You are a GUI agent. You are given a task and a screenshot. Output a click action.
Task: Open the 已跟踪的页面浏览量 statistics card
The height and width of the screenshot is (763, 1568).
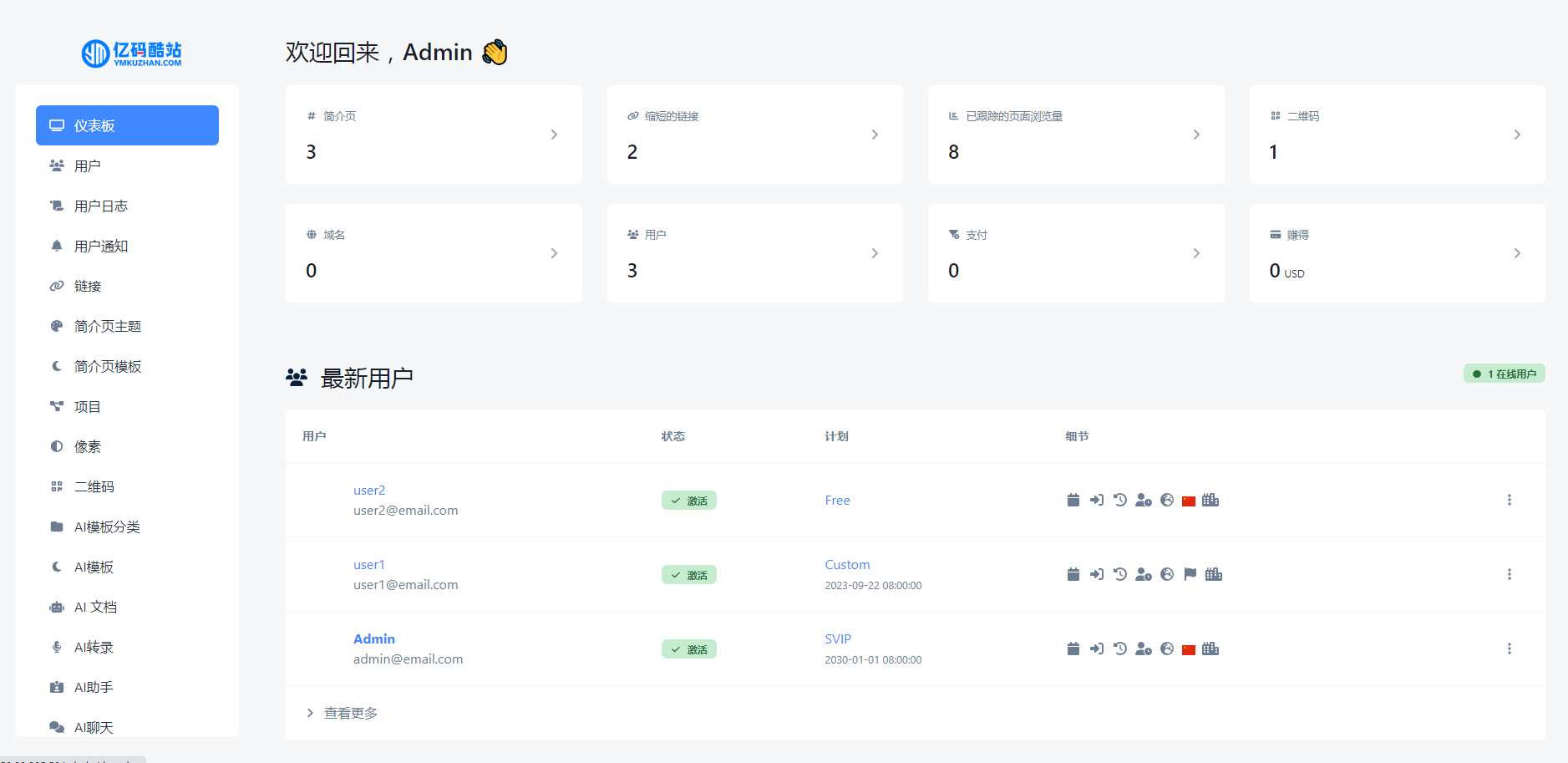coord(1075,135)
